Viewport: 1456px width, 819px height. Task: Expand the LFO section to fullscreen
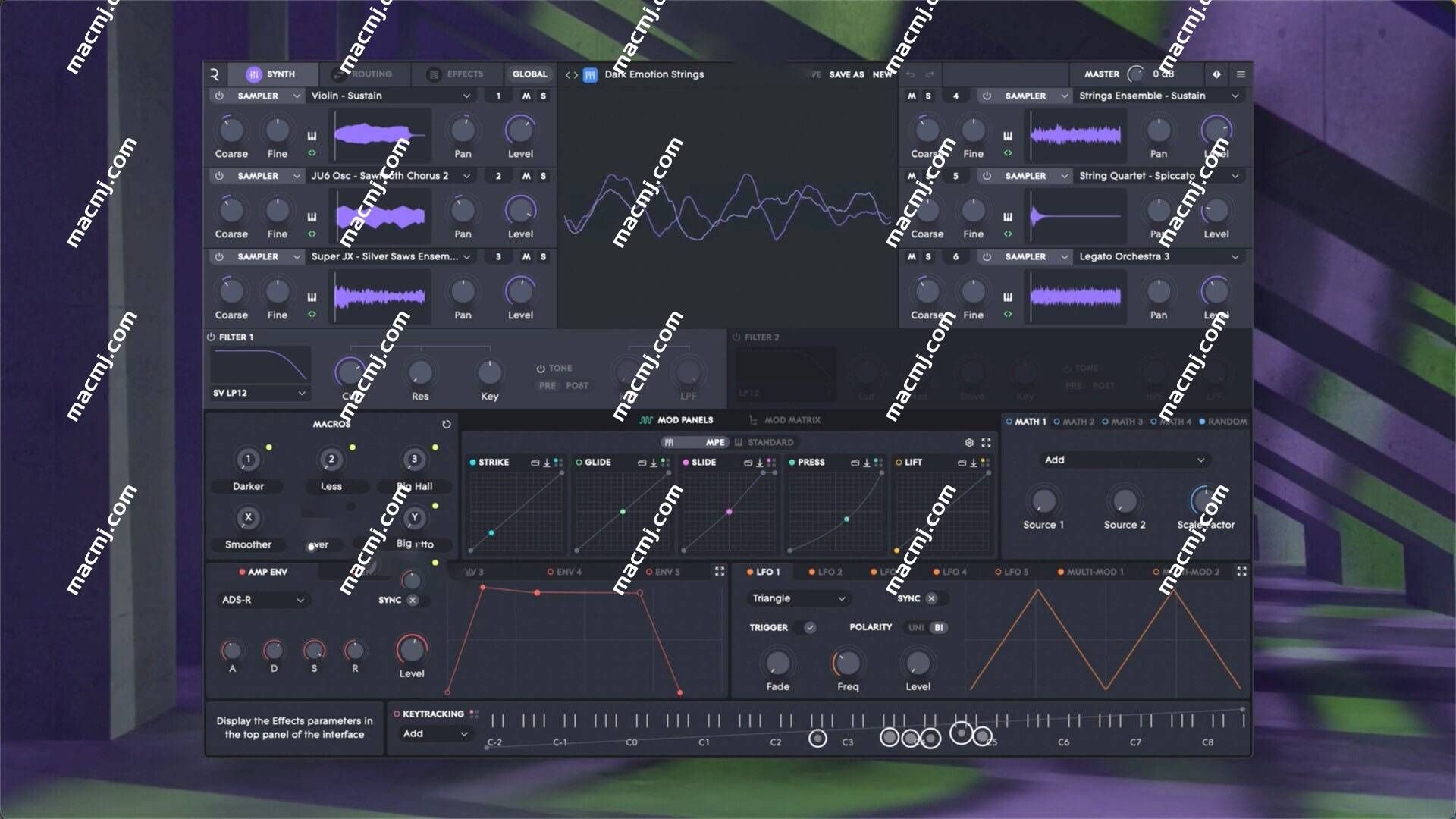coord(1241,571)
